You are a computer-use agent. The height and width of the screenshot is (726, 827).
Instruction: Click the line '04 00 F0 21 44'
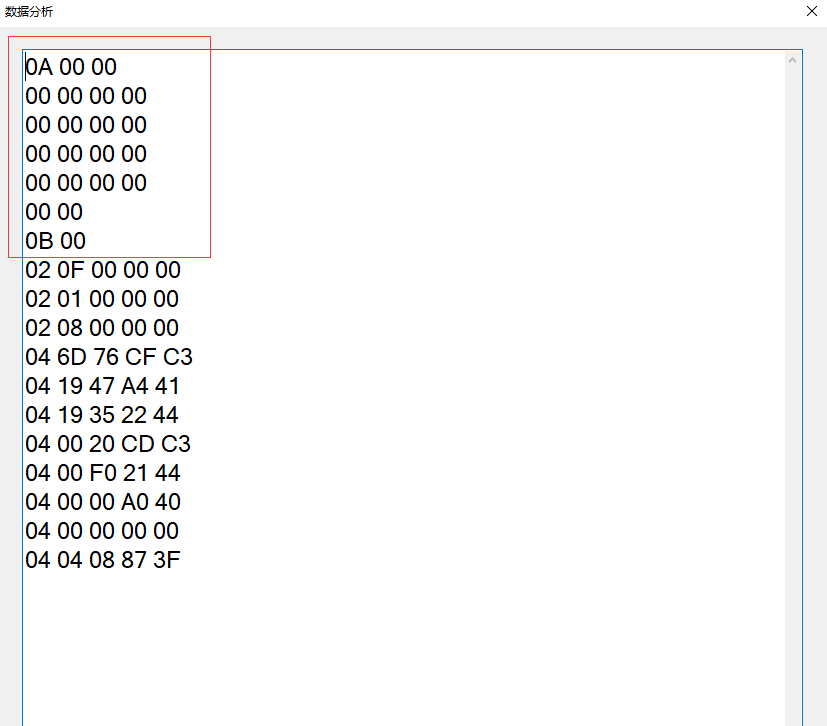(103, 473)
